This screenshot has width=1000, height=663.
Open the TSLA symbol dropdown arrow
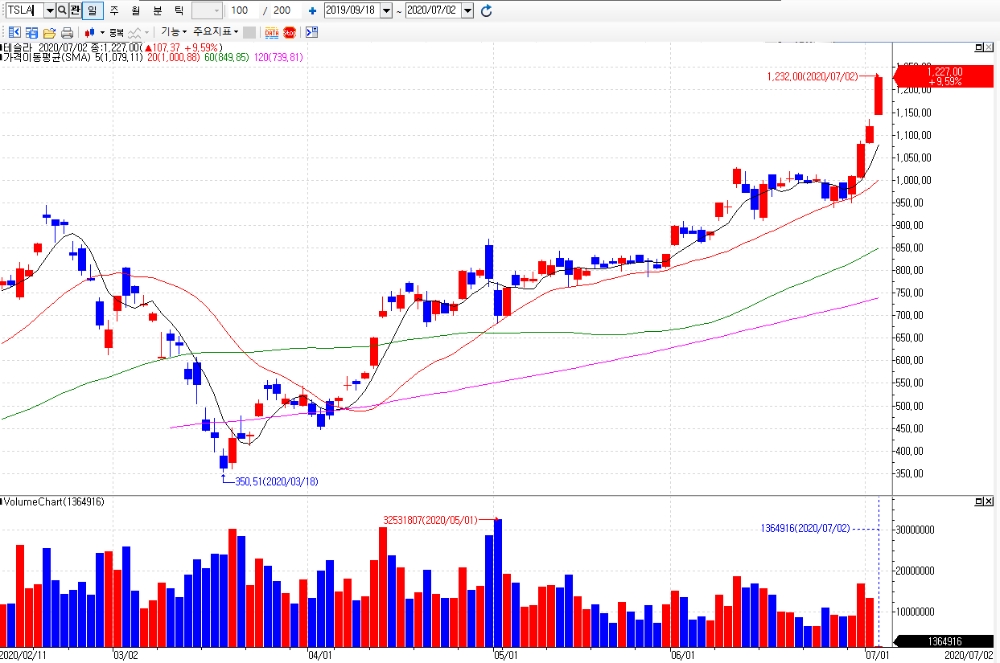[49, 11]
